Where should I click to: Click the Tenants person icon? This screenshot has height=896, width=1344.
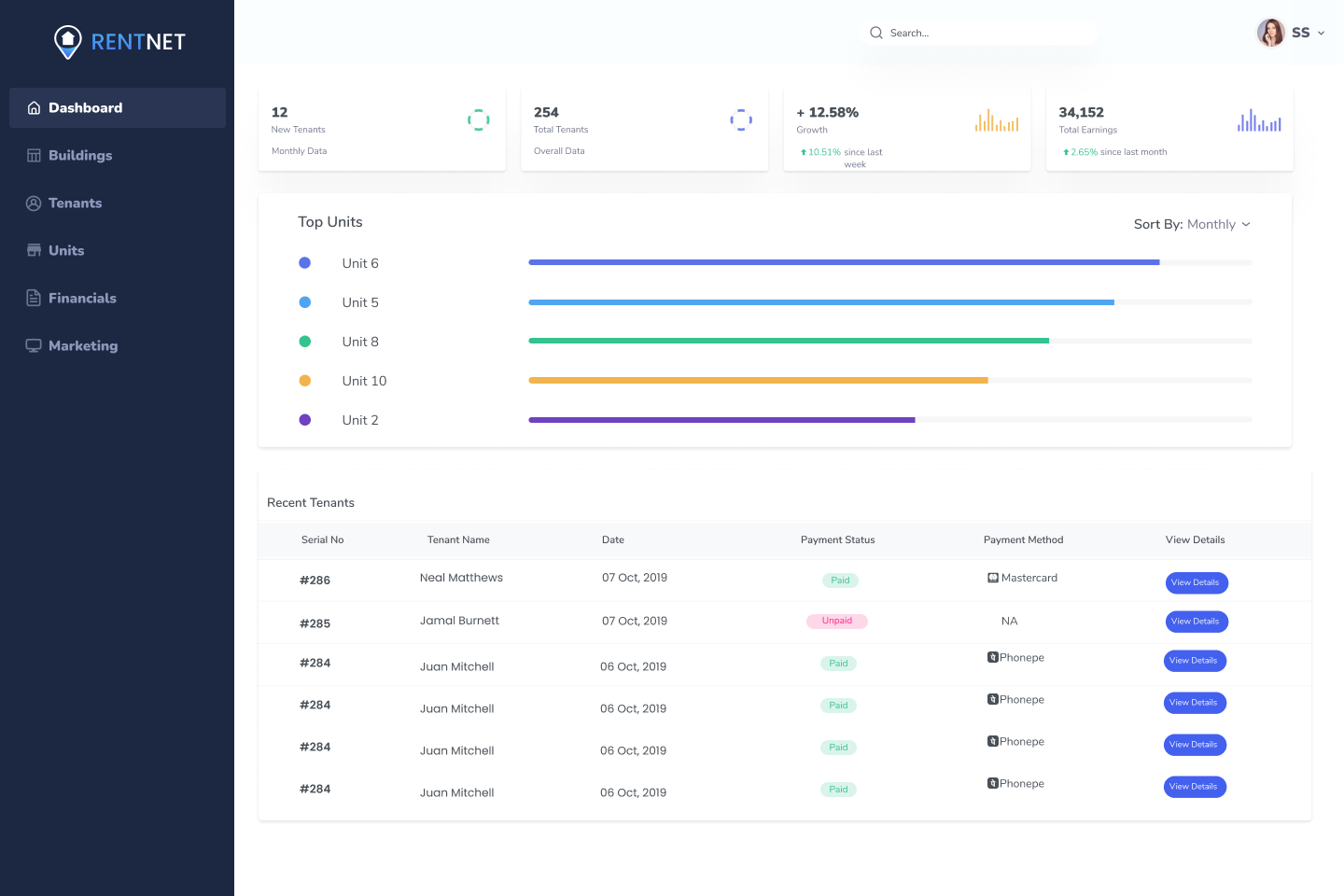point(34,203)
